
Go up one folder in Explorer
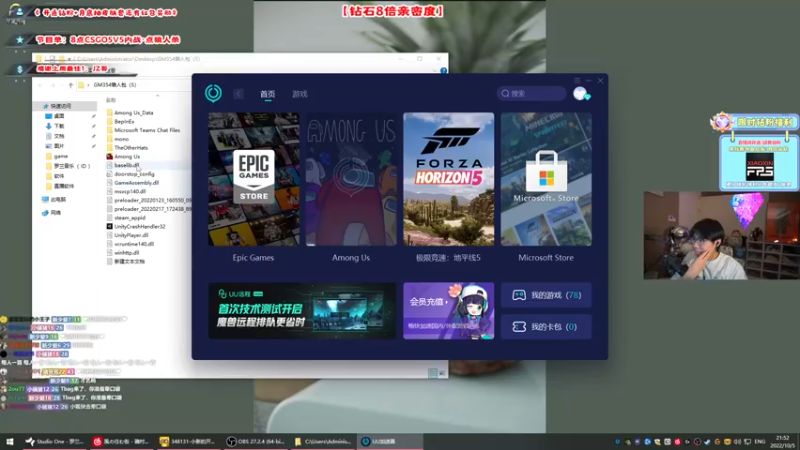(70, 85)
